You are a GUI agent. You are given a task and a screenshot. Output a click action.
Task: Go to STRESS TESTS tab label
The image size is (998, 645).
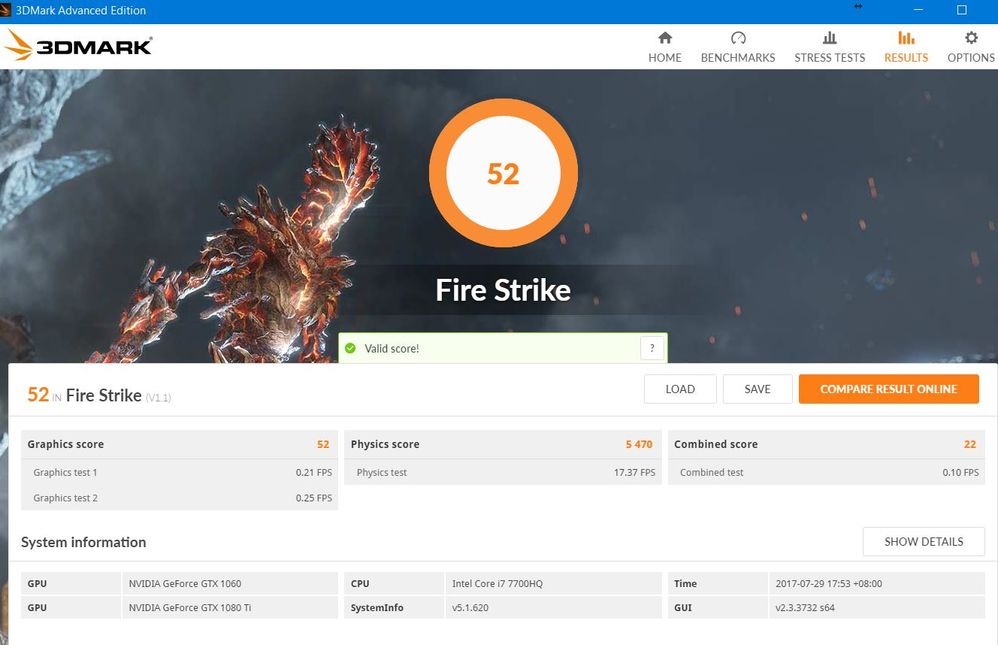[x=829, y=58]
